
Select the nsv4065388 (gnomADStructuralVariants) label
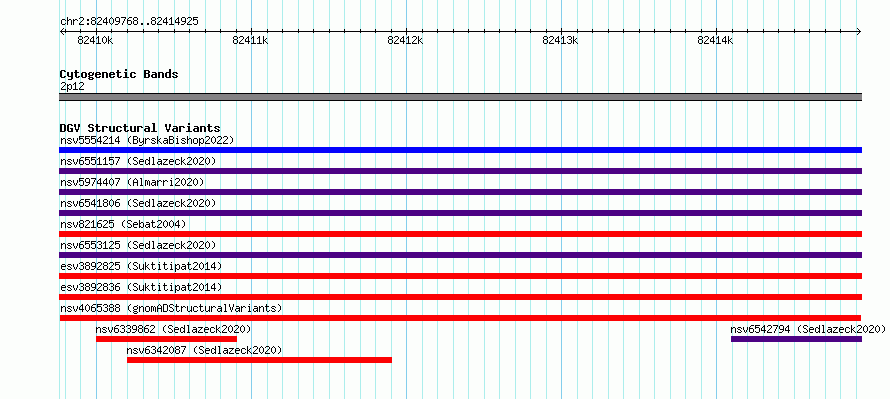[x=171, y=308]
